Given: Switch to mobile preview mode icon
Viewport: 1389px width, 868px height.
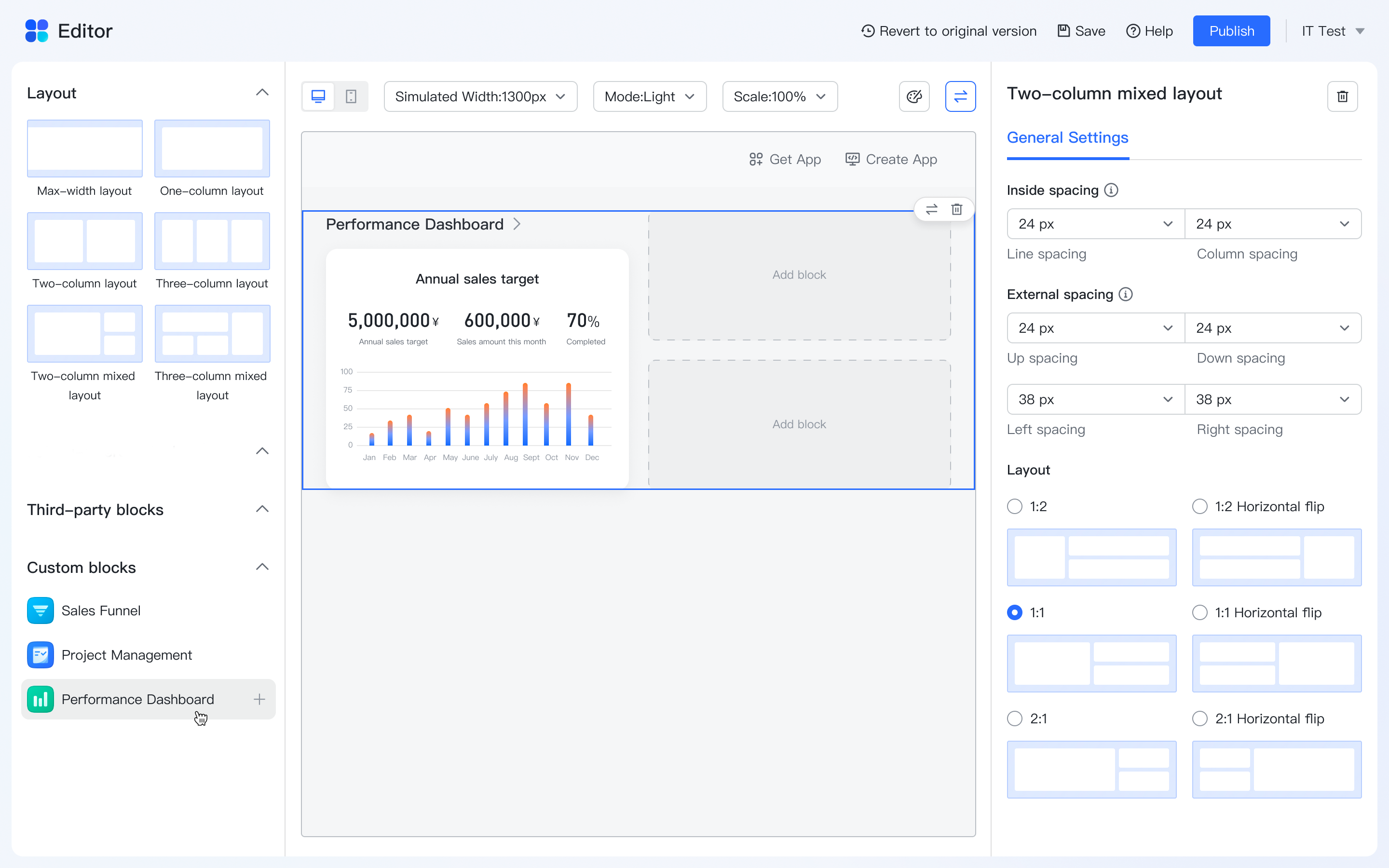Looking at the screenshot, I should tap(351, 96).
